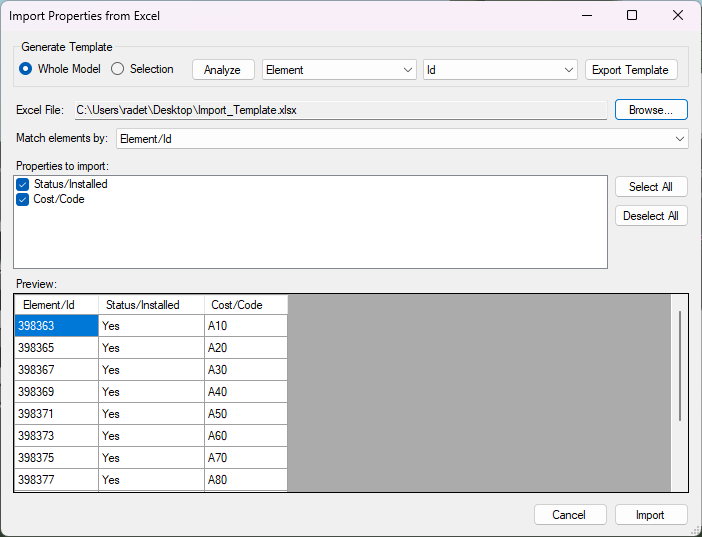Click the Analyze button
This screenshot has height=537, width=702.
pos(223,70)
